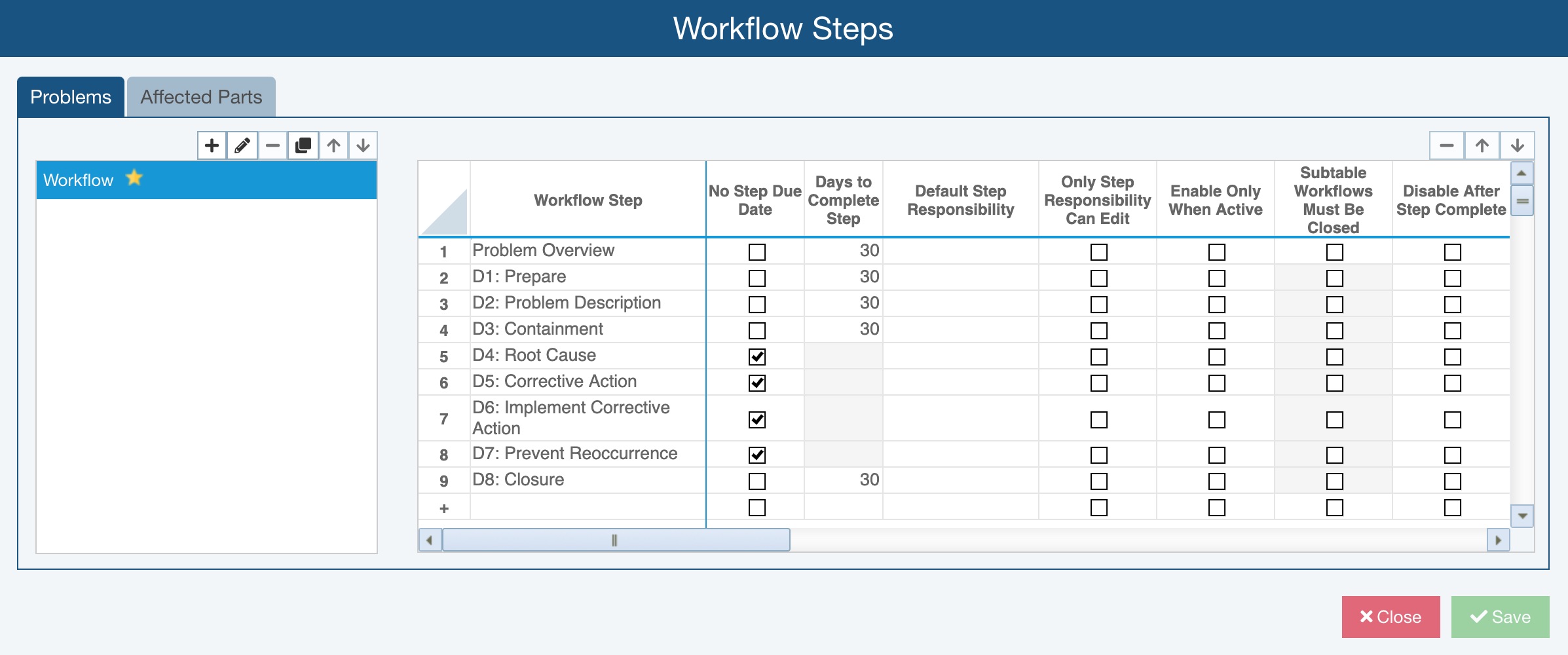Check Disable After Step Complete for D8: Closure
The width and height of the screenshot is (1568, 655).
[1452, 481]
